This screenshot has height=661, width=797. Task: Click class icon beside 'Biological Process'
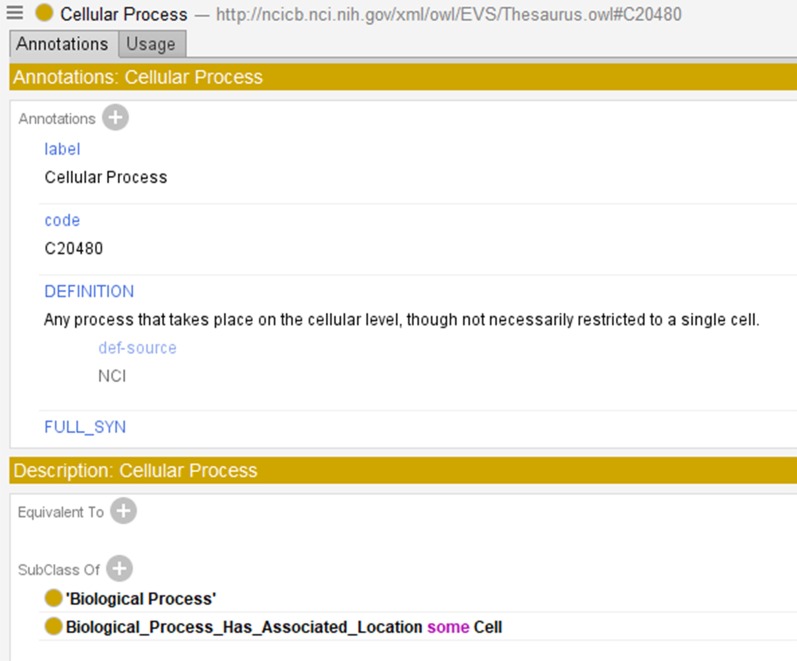(x=54, y=599)
